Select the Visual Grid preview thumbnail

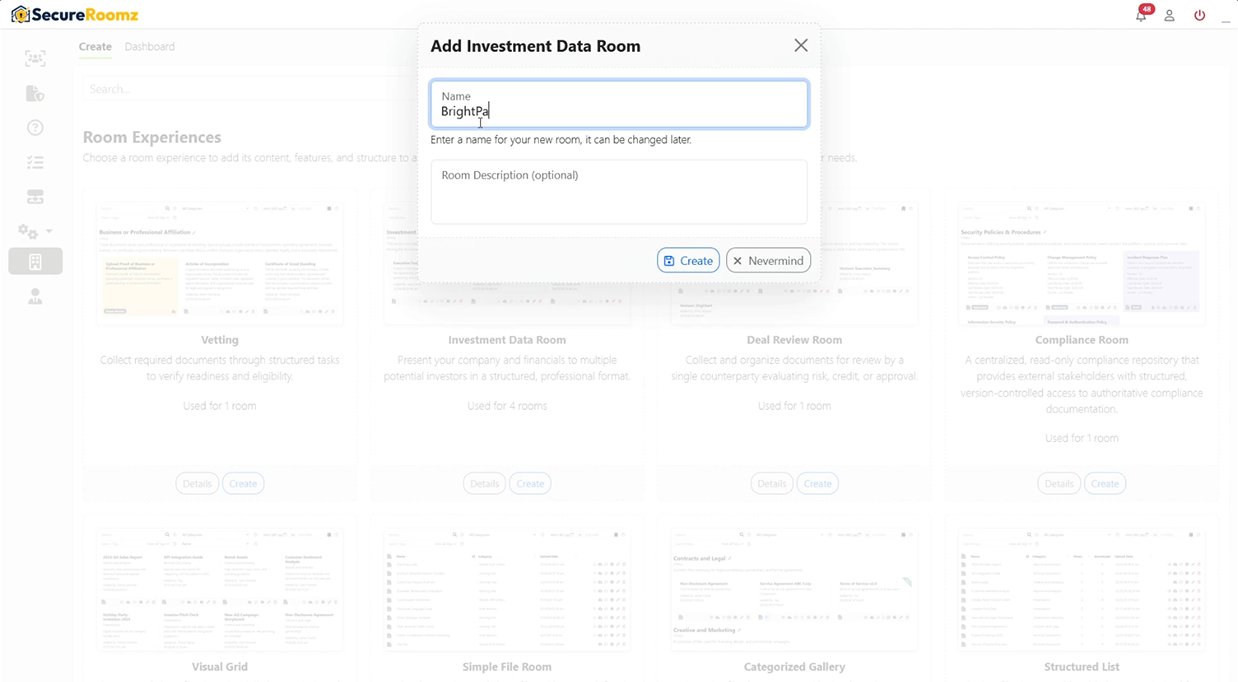click(x=220, y=590)
